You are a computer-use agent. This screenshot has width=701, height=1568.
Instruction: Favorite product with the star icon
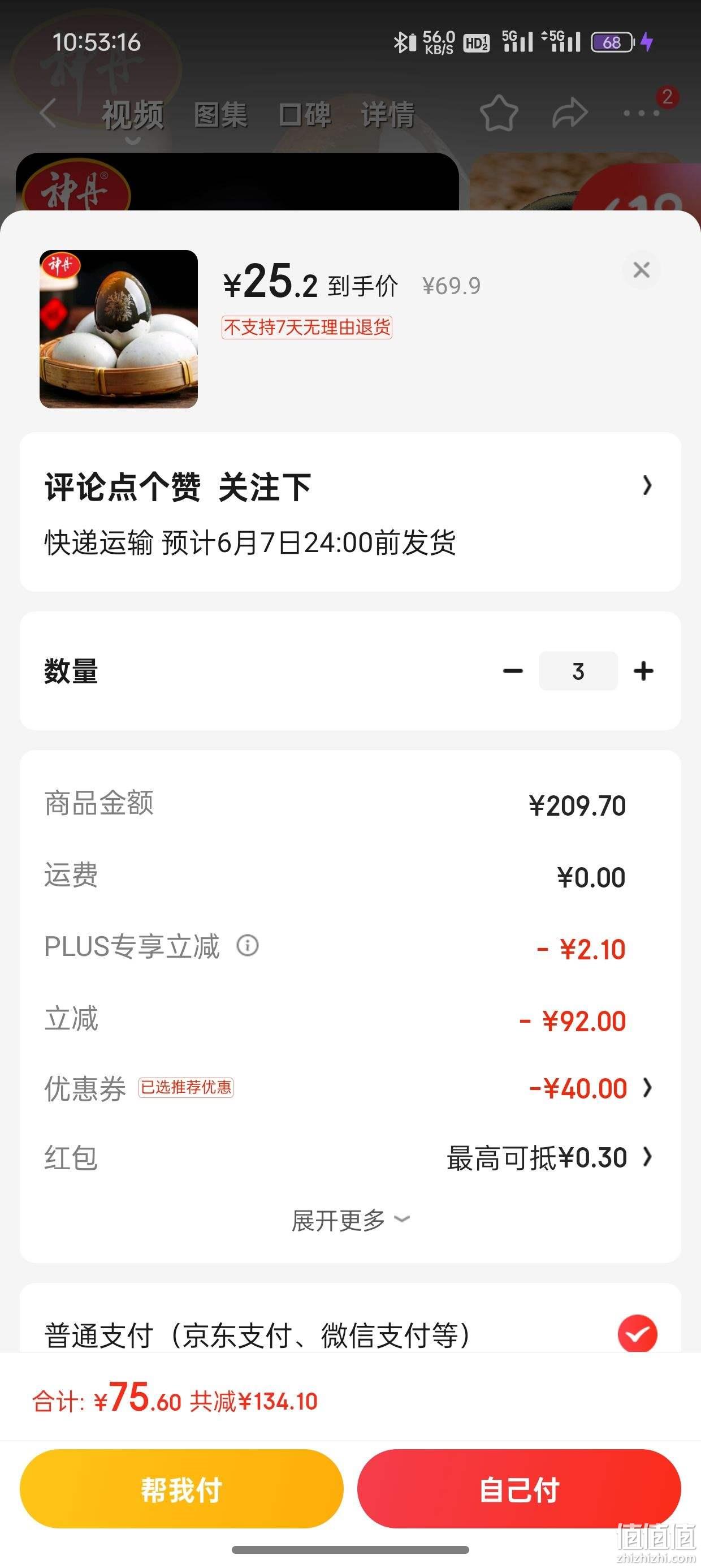coord(499,113)
